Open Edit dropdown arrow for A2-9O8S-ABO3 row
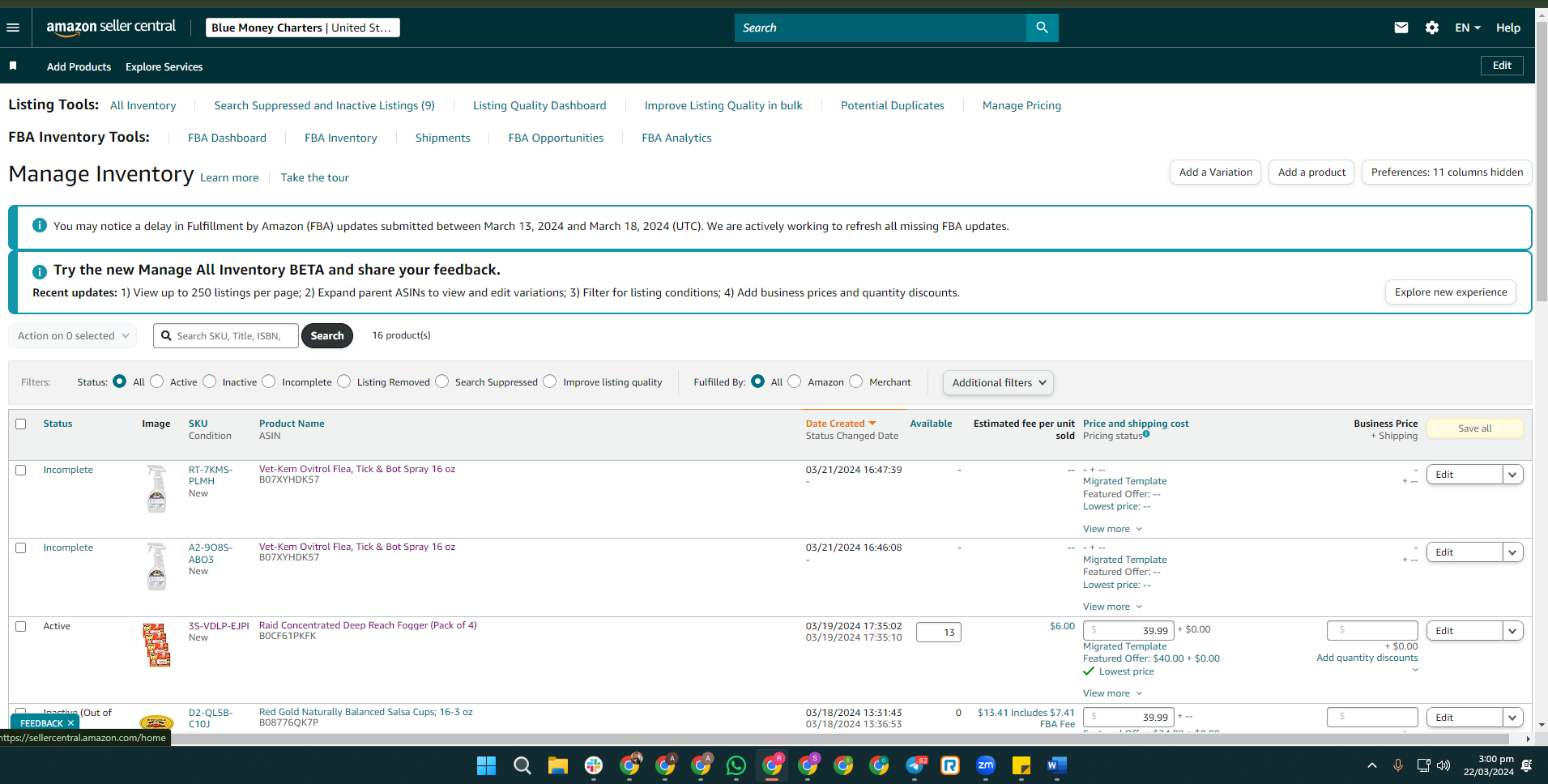The width and height of the screenshot is (1548, 784). (1512, 552)
